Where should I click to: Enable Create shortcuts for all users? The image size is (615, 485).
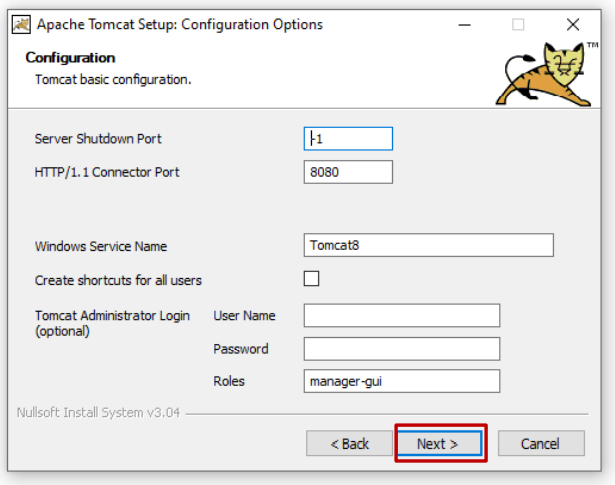(311, 279)
